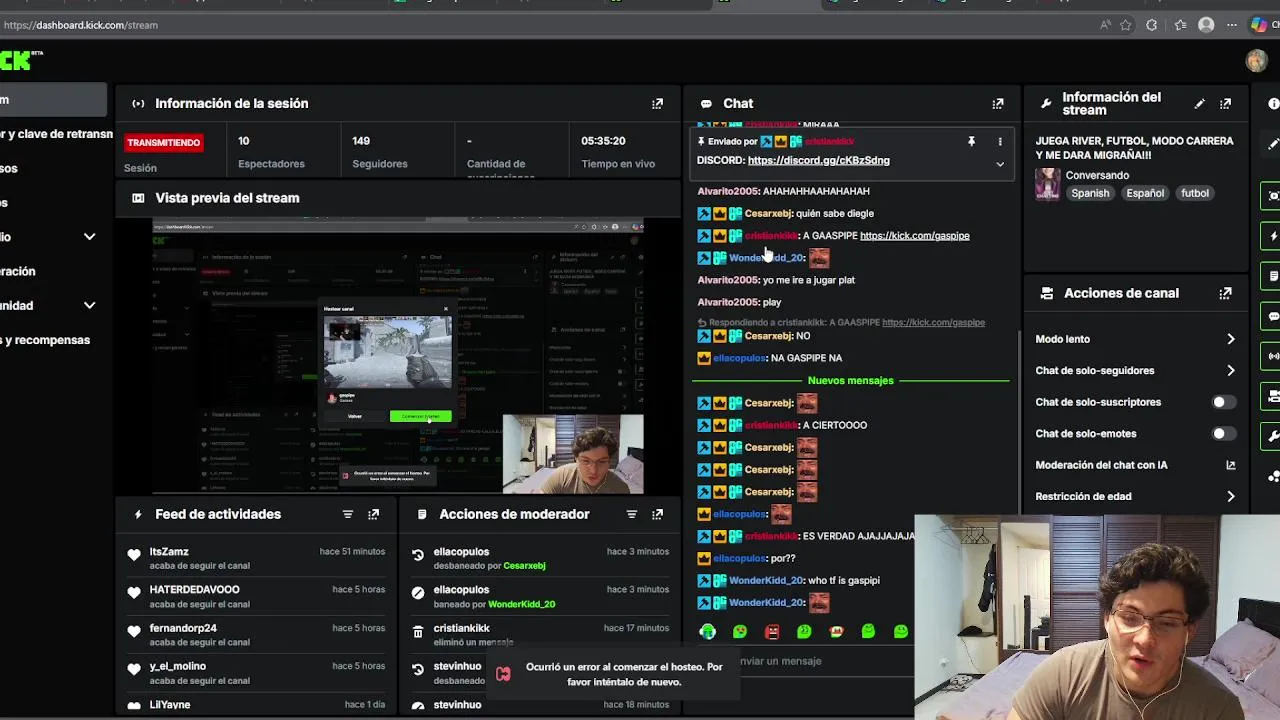Click the futbol tag

tap(1194, 194)
